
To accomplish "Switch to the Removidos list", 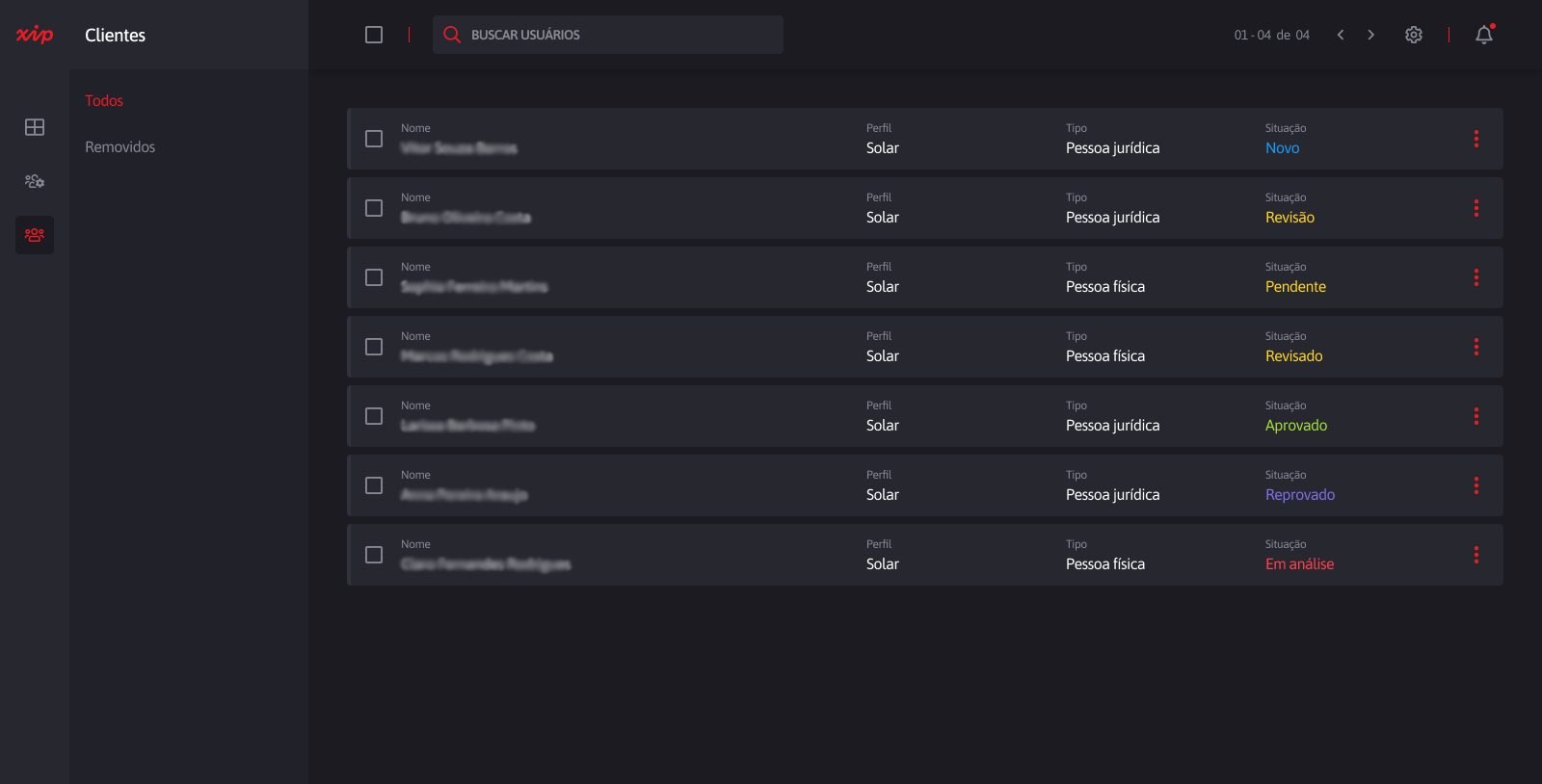I will (x=120, y=146).
